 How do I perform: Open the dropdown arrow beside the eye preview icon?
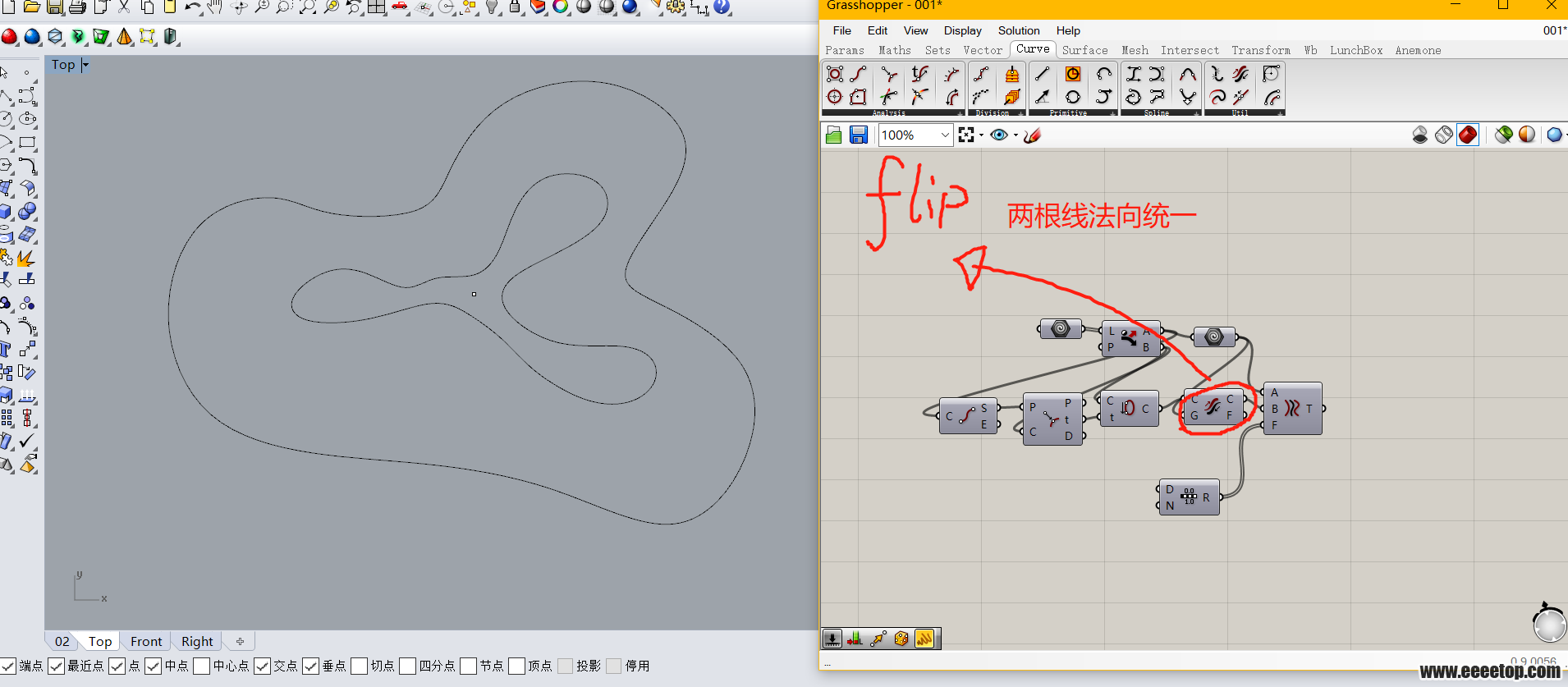[1016, 135]
